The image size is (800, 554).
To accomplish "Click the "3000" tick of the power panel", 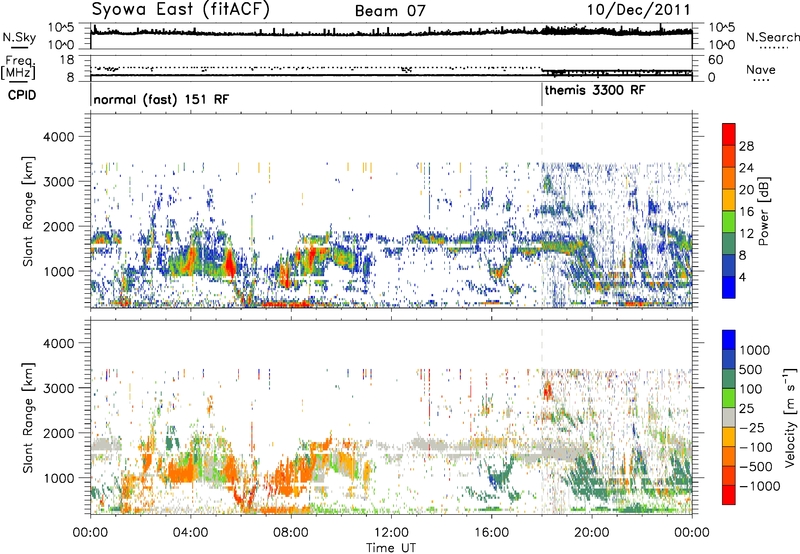I will 59,182.
